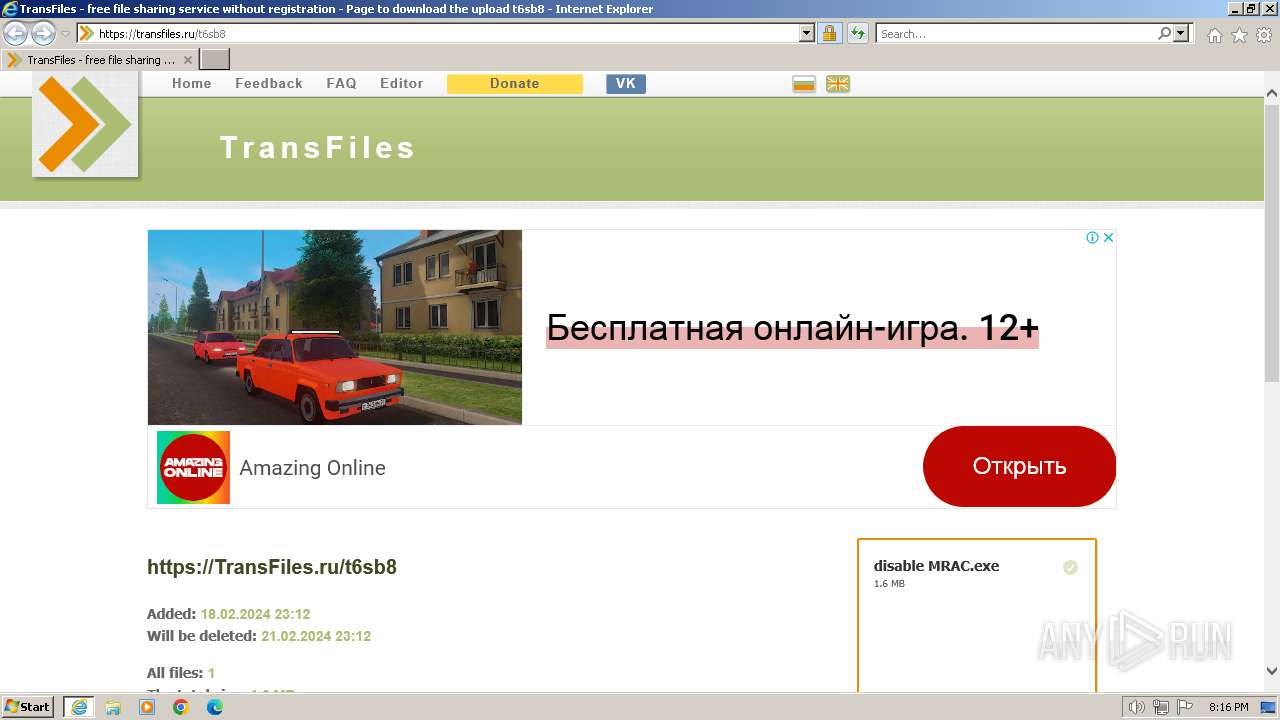1280x720 pixels.
Task: Click the disable MRAC.exe file name
Action: point(936,566)
